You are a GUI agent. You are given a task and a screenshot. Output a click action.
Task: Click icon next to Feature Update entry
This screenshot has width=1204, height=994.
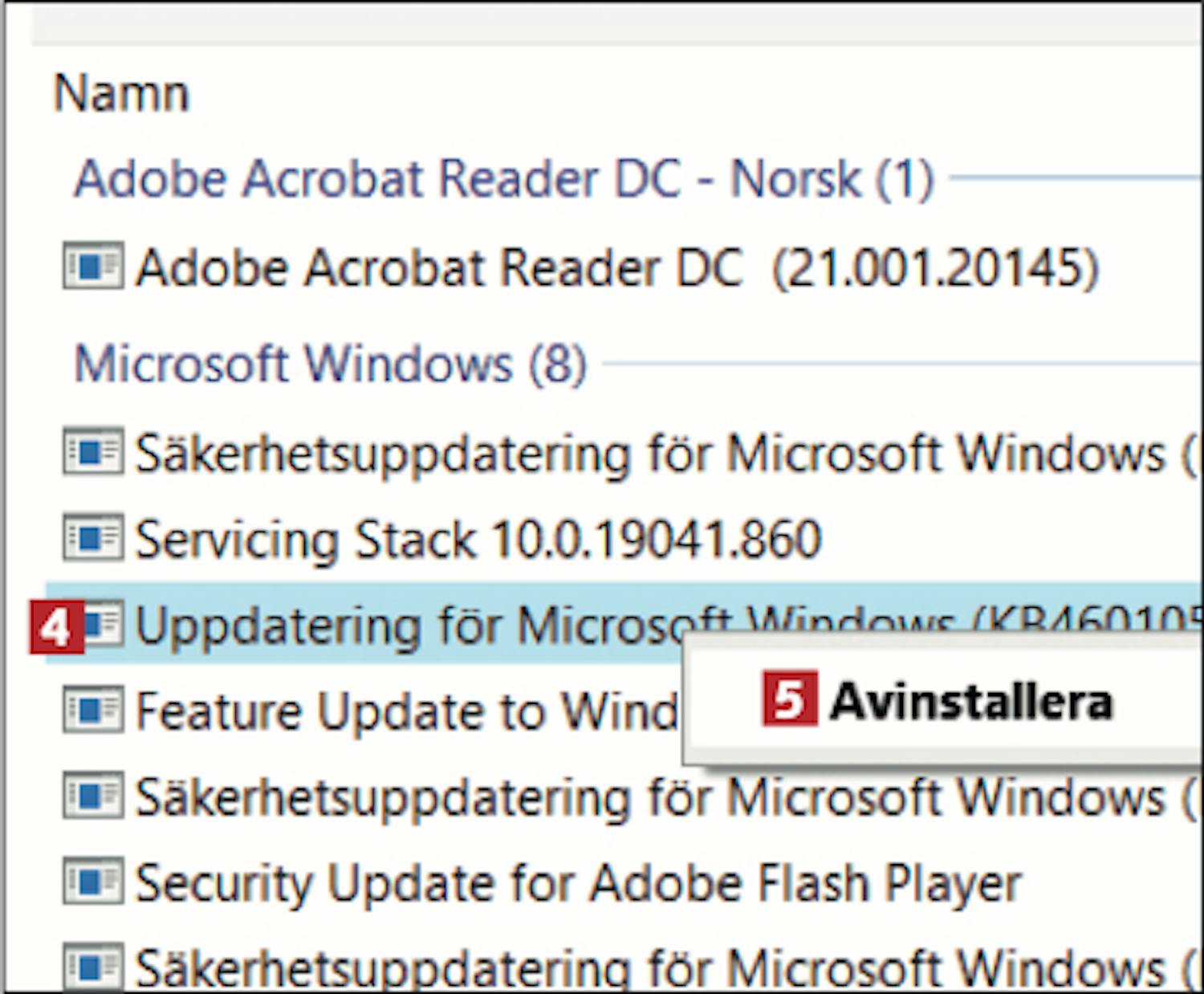pos(93,709)
